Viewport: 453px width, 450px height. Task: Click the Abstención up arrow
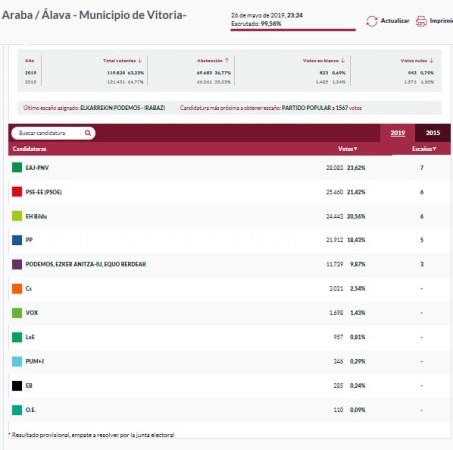[227, 60]
